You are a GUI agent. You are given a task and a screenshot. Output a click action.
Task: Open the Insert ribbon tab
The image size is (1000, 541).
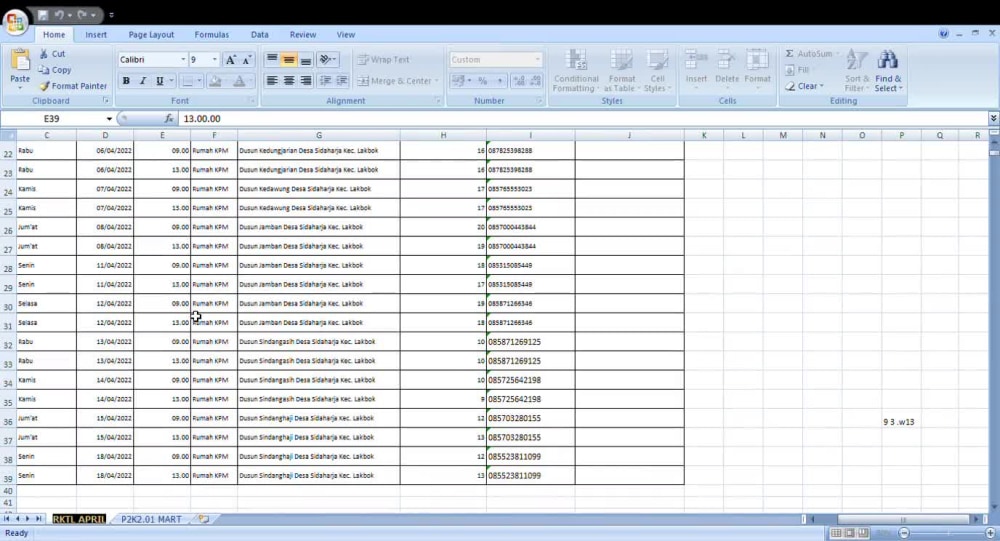96,34
